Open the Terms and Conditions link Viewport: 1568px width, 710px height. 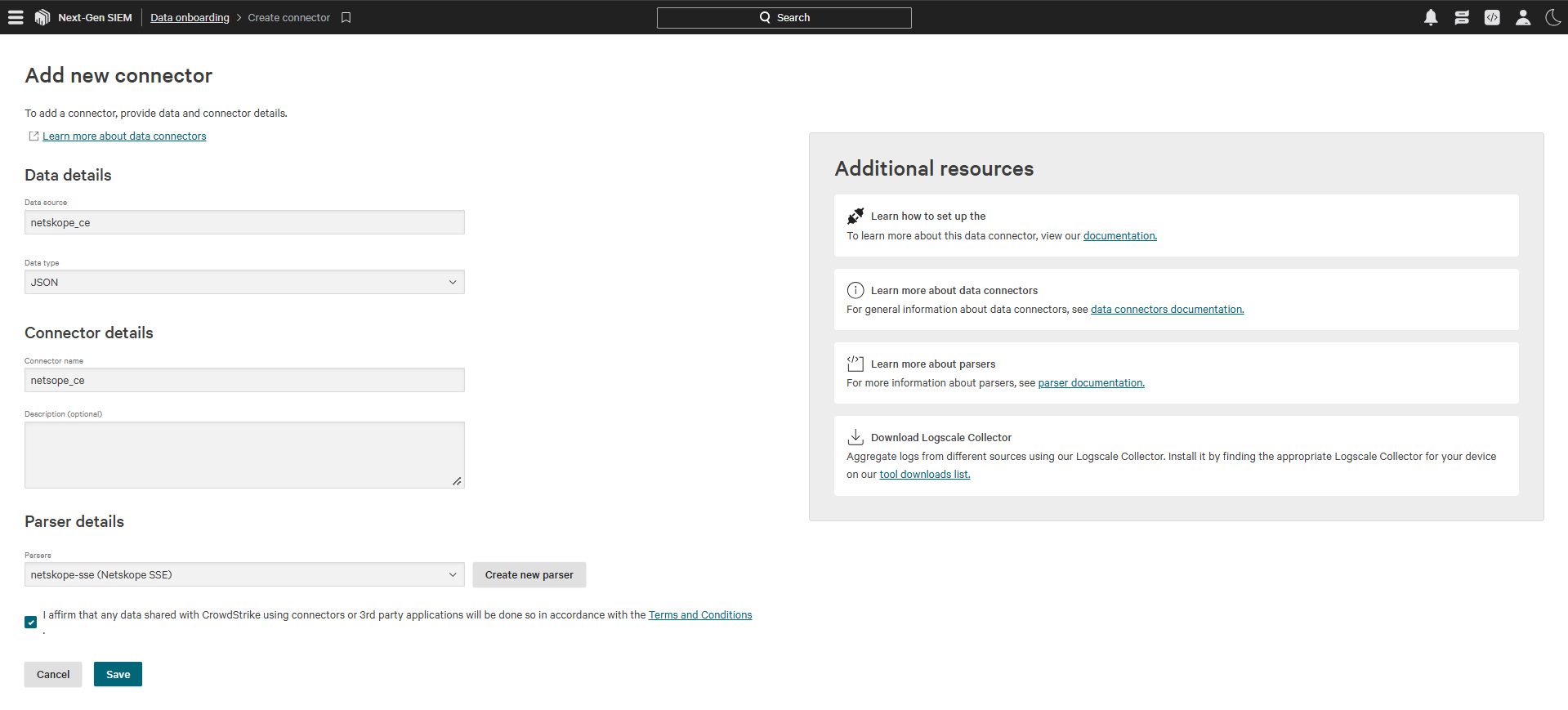700,615
